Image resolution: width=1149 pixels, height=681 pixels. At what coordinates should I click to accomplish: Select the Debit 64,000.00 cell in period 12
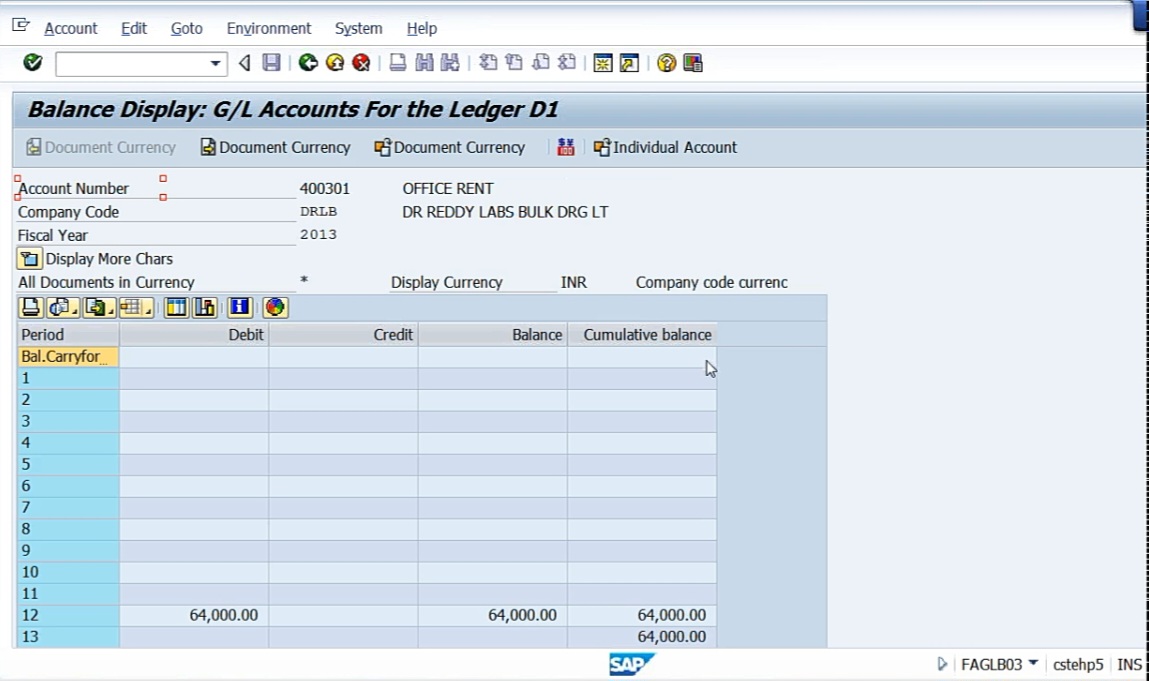tap(194, 615)
